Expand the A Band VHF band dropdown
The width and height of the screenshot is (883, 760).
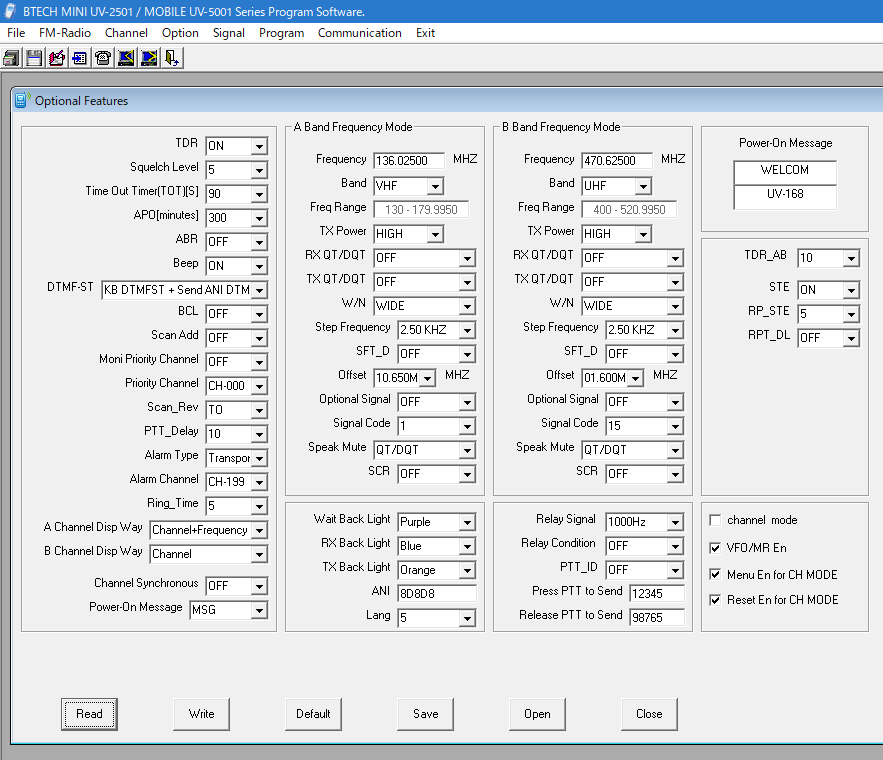435,186
